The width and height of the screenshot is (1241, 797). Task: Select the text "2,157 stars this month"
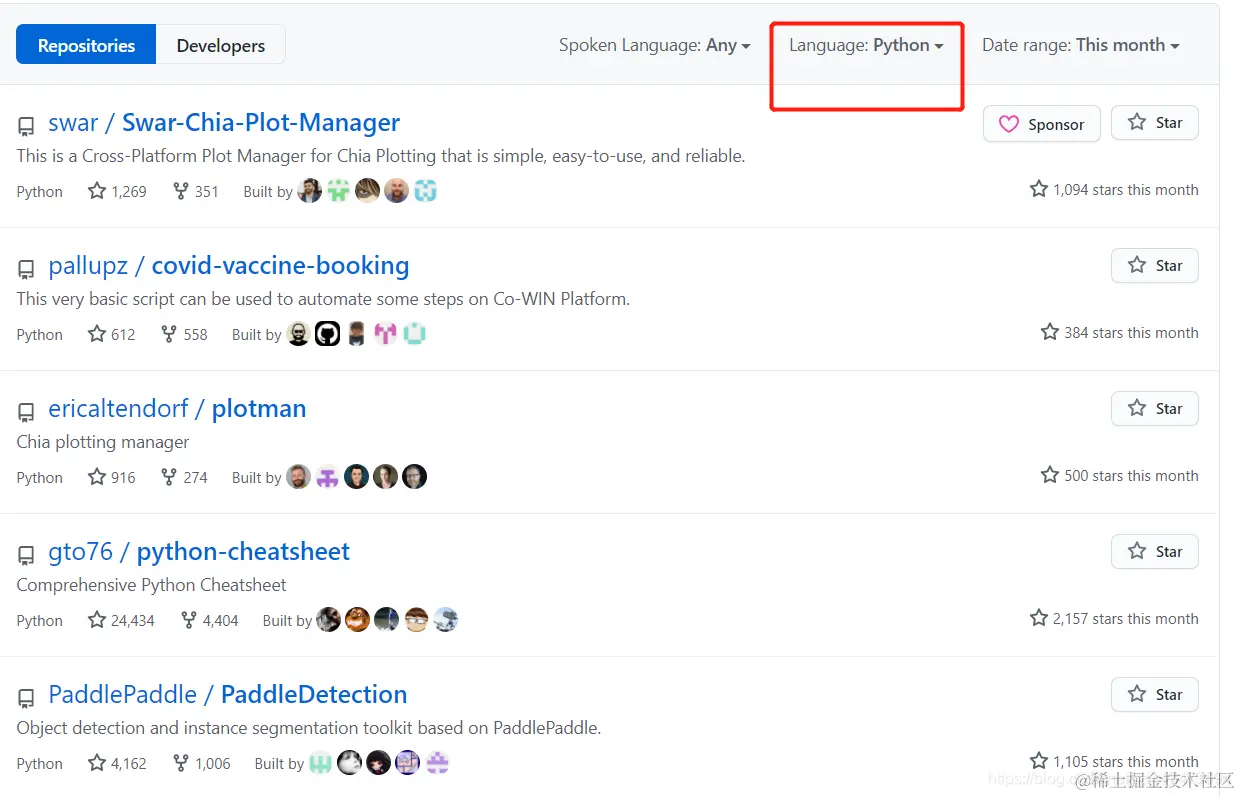1125,619
